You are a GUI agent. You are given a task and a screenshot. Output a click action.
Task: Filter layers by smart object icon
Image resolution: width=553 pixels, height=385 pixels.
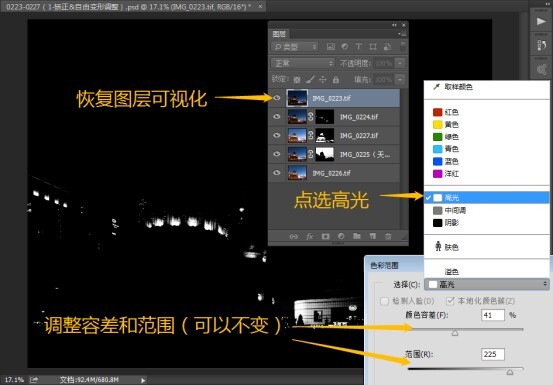pos(387,47)
